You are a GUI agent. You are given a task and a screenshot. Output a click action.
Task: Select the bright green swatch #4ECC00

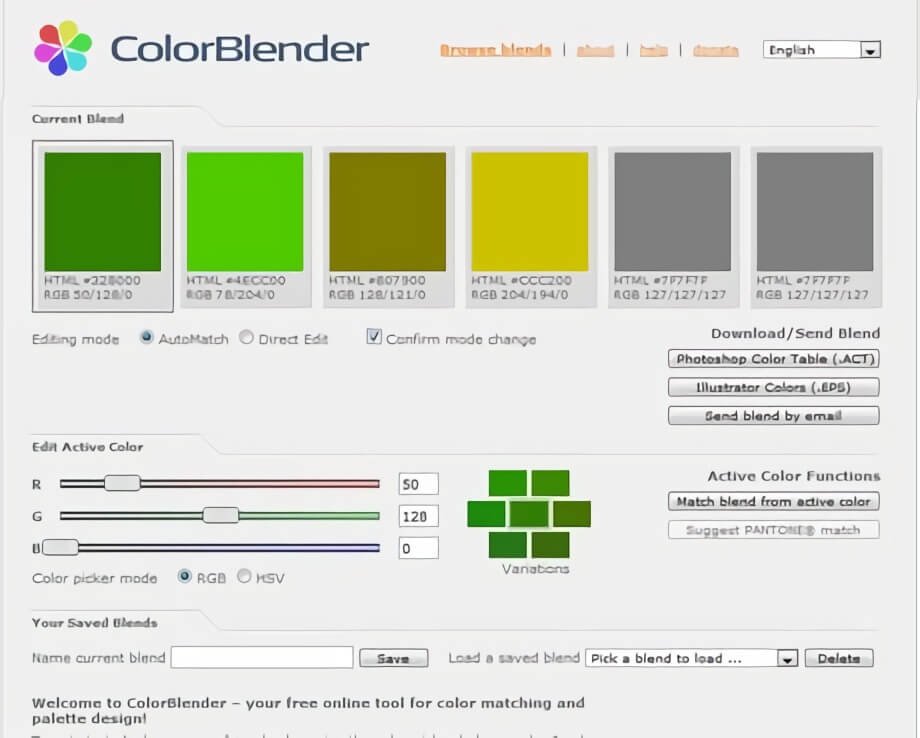tap(245, 212)
